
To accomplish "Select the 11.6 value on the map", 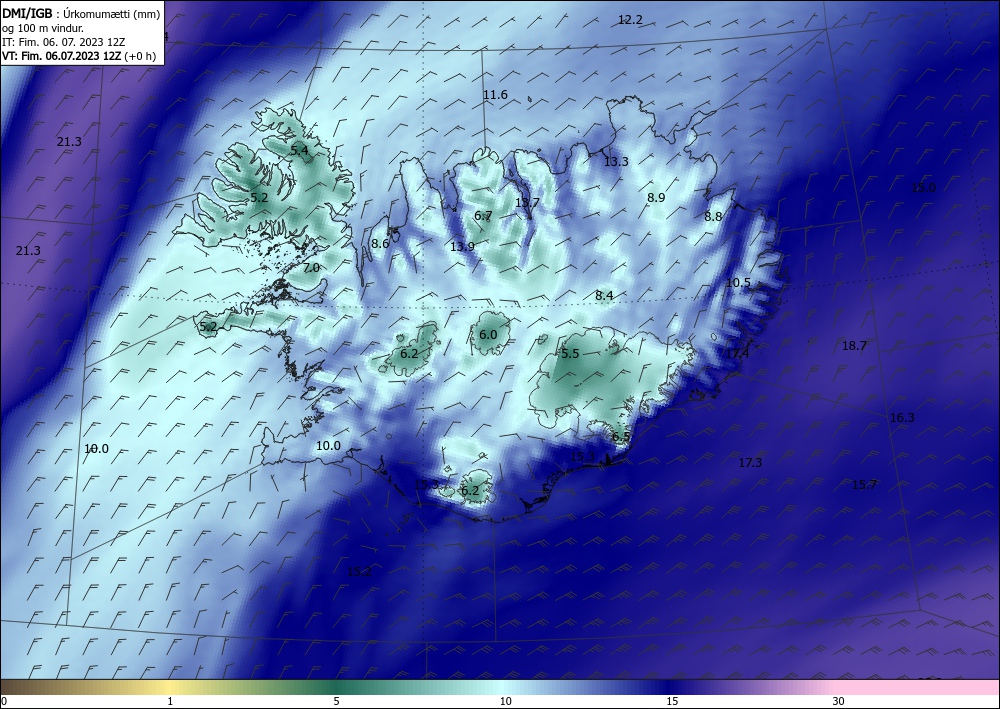I will (495, 95).
